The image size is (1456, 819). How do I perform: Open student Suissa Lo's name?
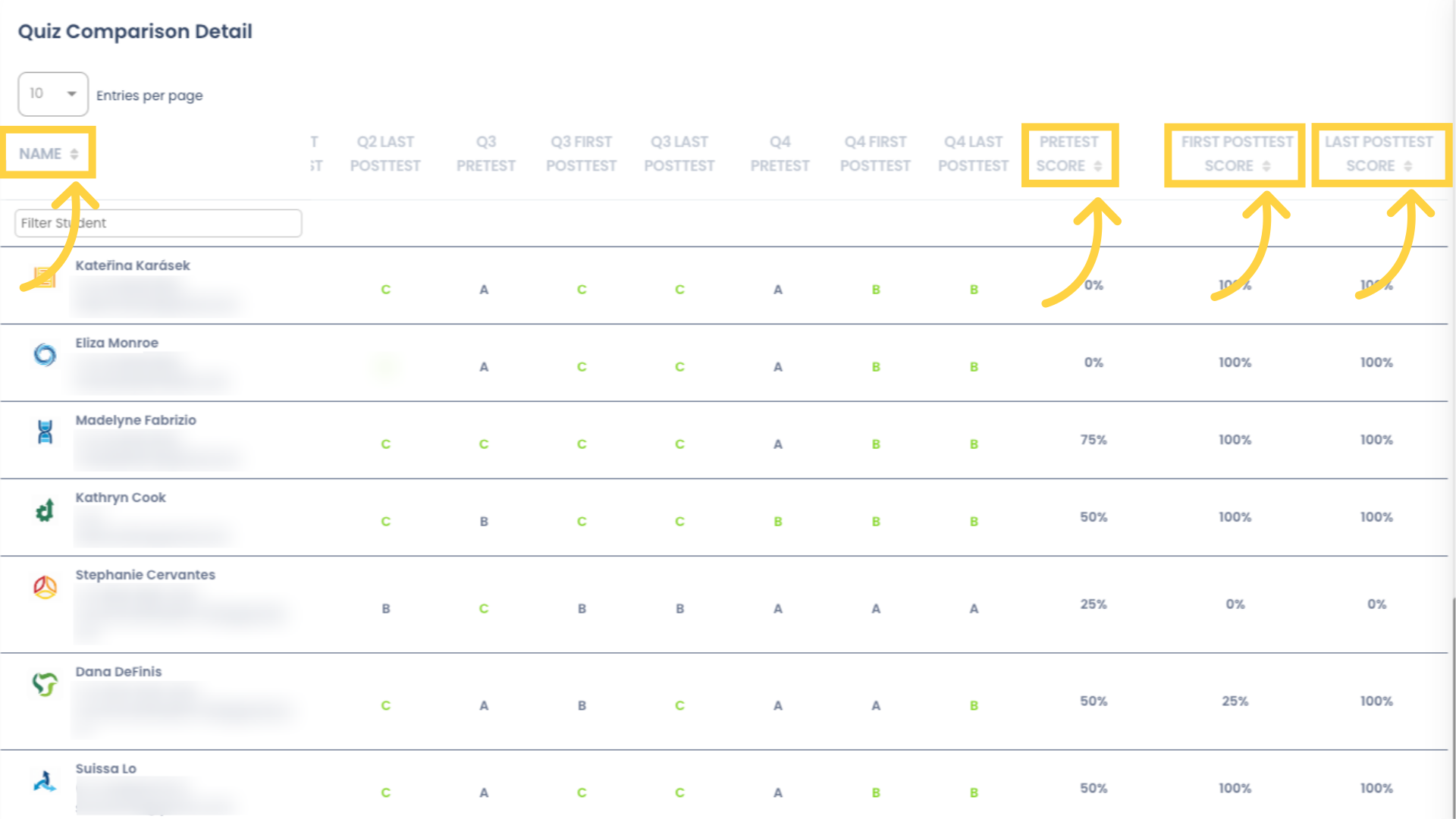coord(105,768)
